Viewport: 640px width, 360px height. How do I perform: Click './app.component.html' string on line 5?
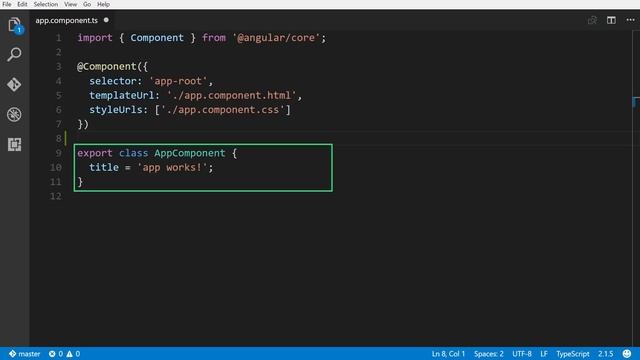[x=231, y=96]
